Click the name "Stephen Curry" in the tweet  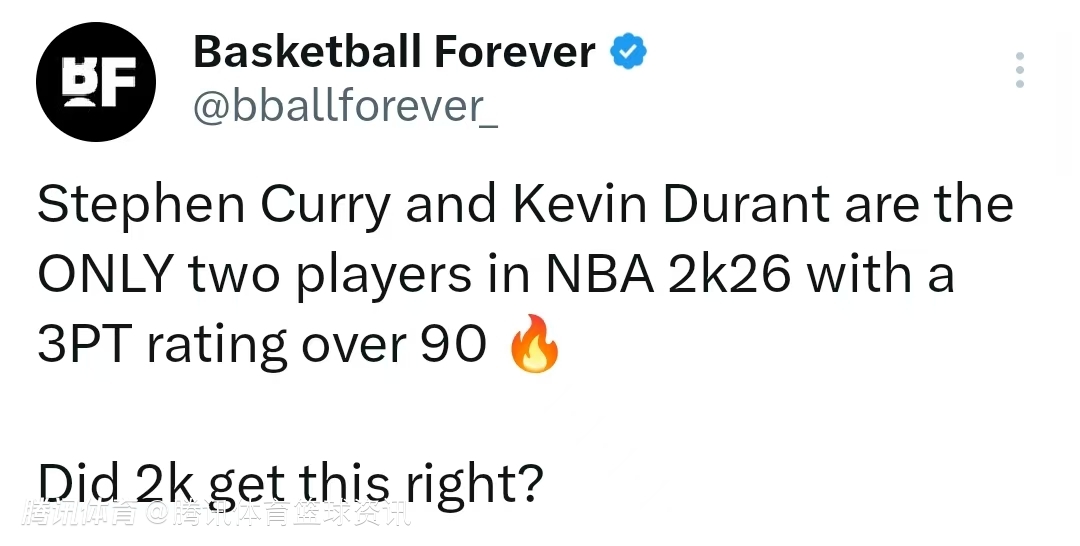214,205
